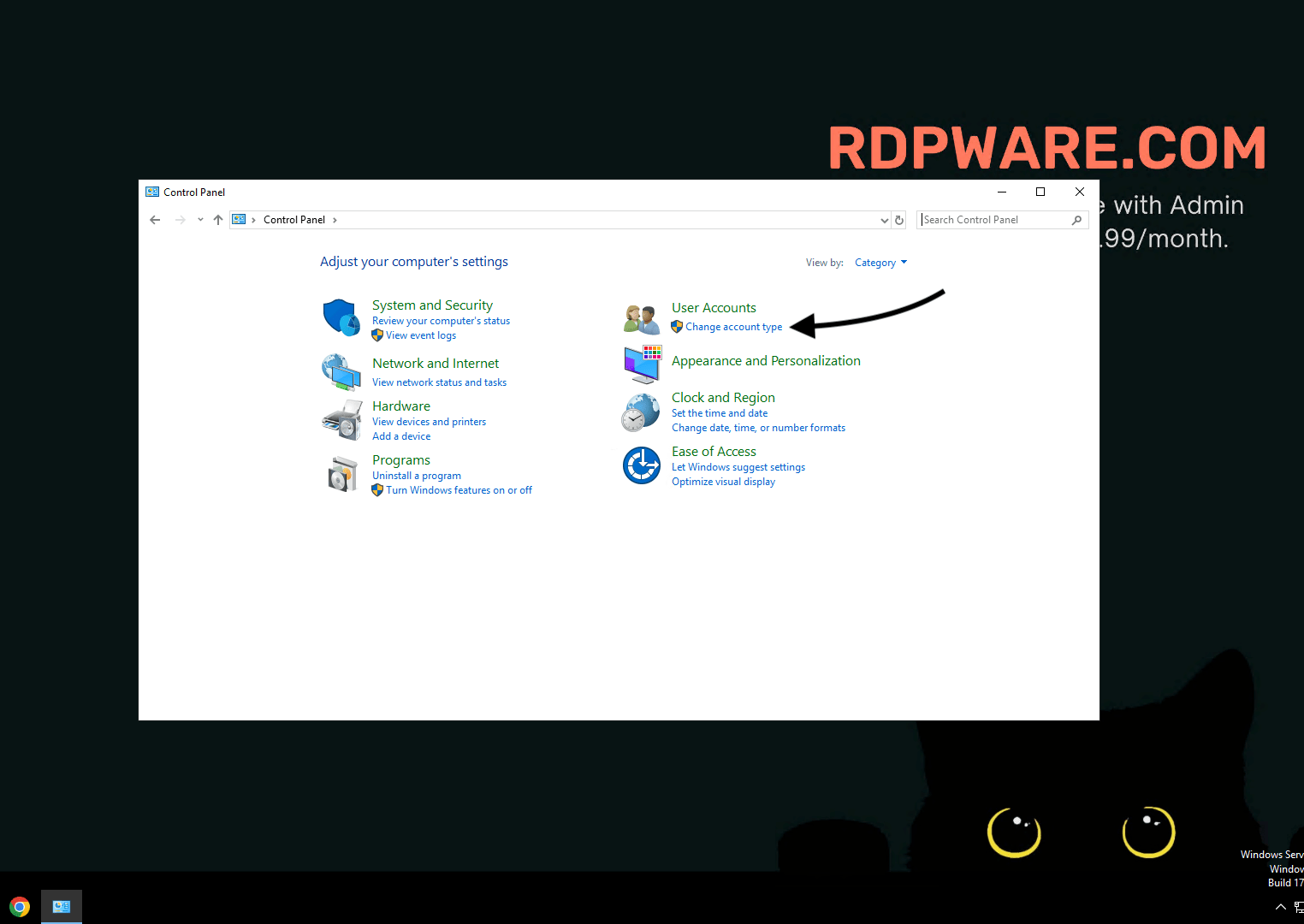Viewport: 1304px width, 924px height.
Task: Minimize the Control Panel window
Action: click(1001, 192)
